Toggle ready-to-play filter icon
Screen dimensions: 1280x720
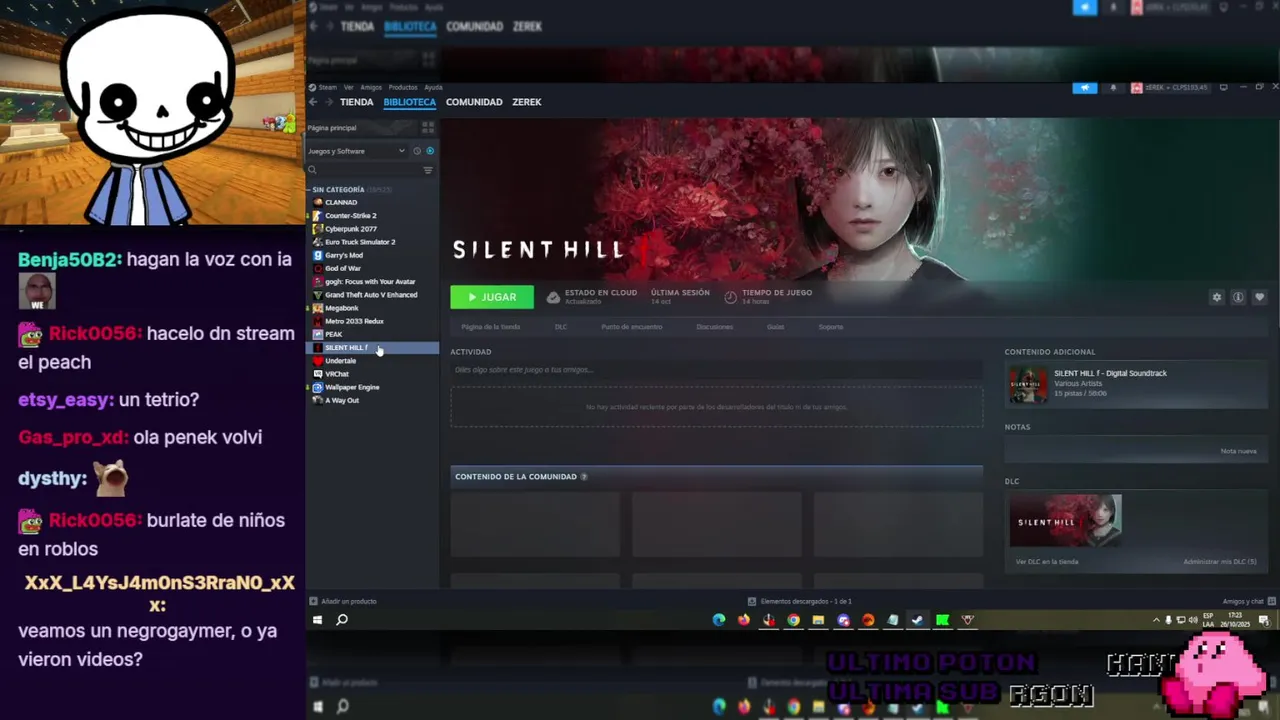[x=430, y=151]
